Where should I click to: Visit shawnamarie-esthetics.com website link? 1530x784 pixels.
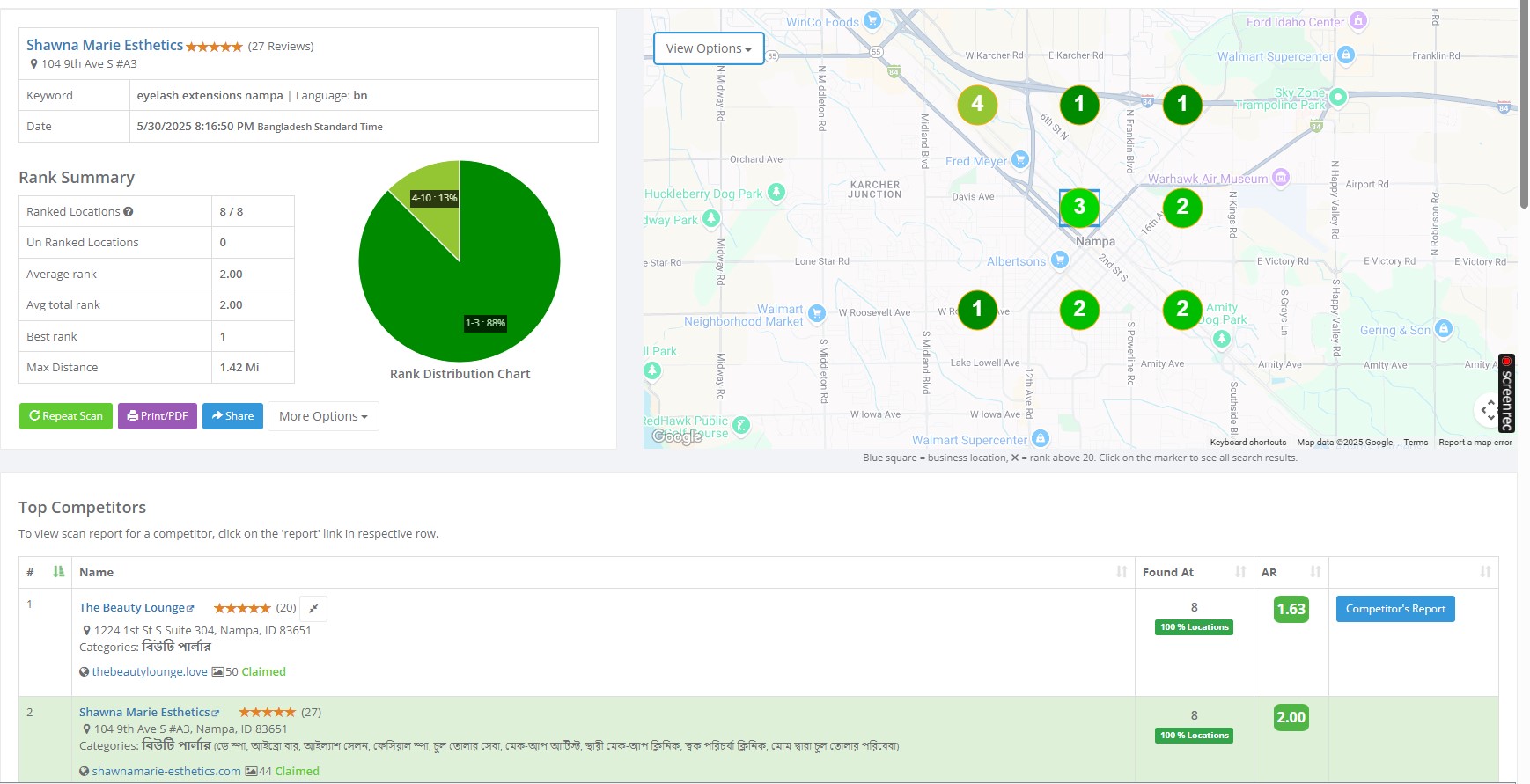point(166,772)
